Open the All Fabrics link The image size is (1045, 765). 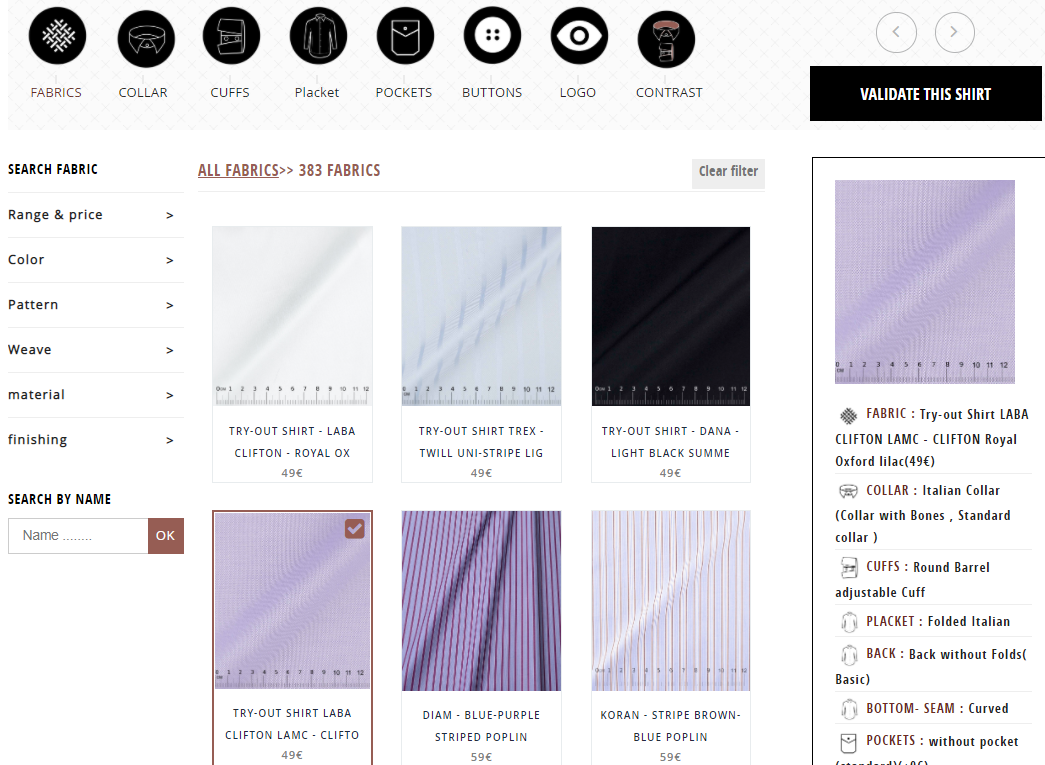[x=238, y=171]
